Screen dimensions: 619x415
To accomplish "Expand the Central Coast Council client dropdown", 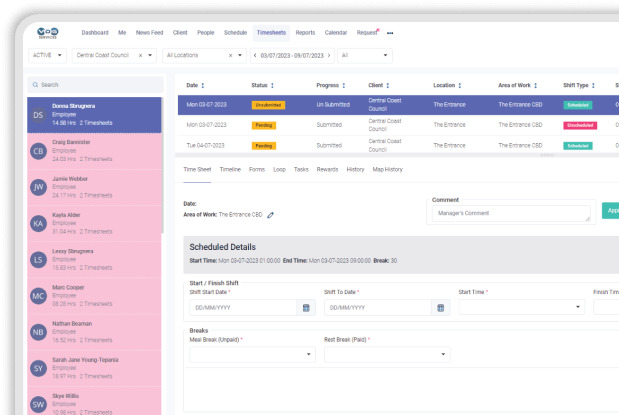I will 150,55.
